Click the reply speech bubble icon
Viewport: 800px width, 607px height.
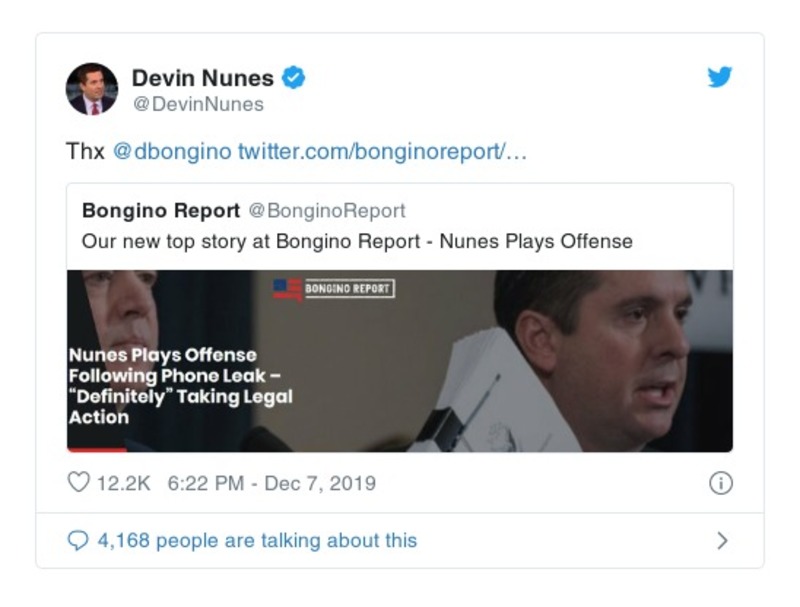(x=78, y=540)
